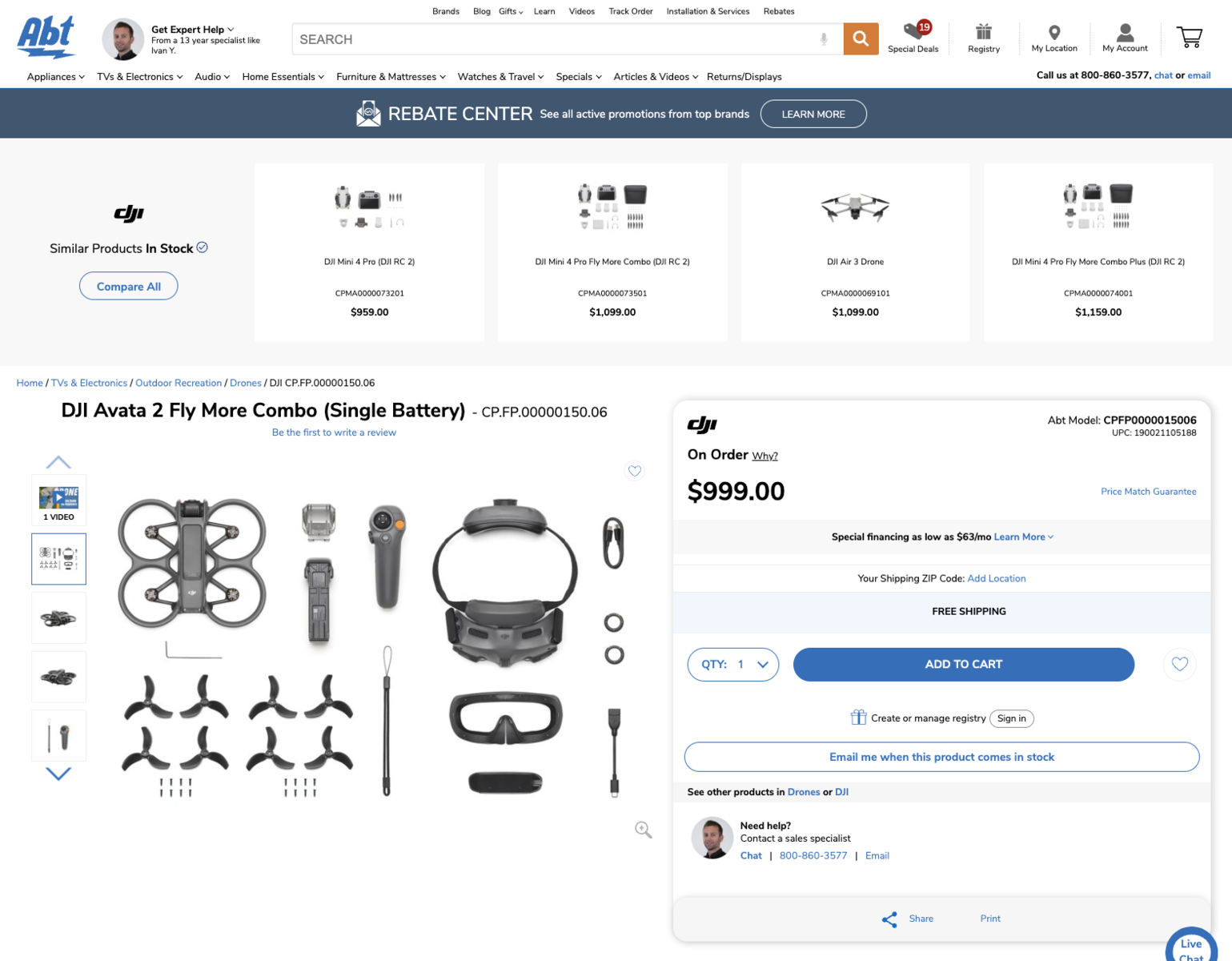This screenshot has width=1232, height=961.
Task: Activate voice search microphone icon
Action: [824, 39]
